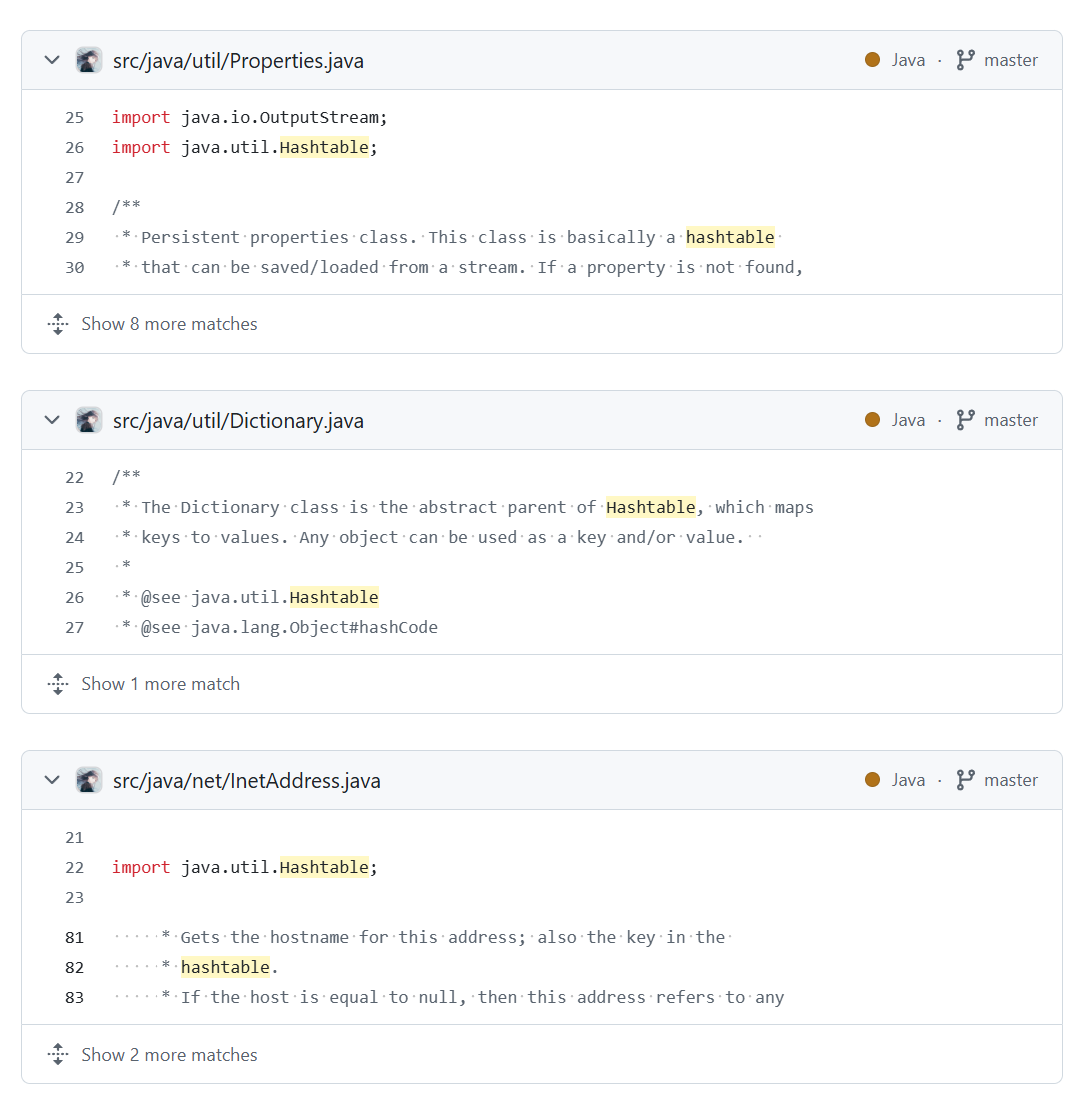Image resolution: width=1087 pixels, height=1107 pixels.
Task: Collapse the Properties.java result chevron
Action: pos(52,60)
